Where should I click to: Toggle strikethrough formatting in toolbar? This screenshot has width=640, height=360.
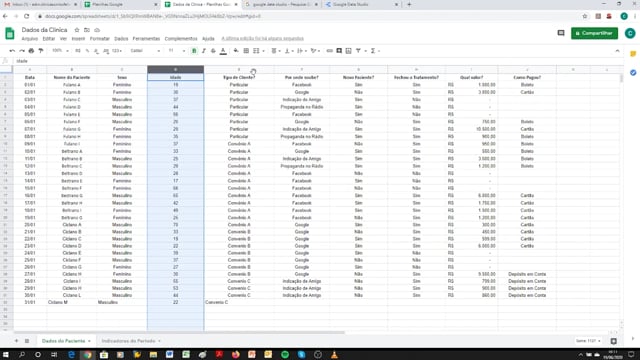[x=213, y=51]
